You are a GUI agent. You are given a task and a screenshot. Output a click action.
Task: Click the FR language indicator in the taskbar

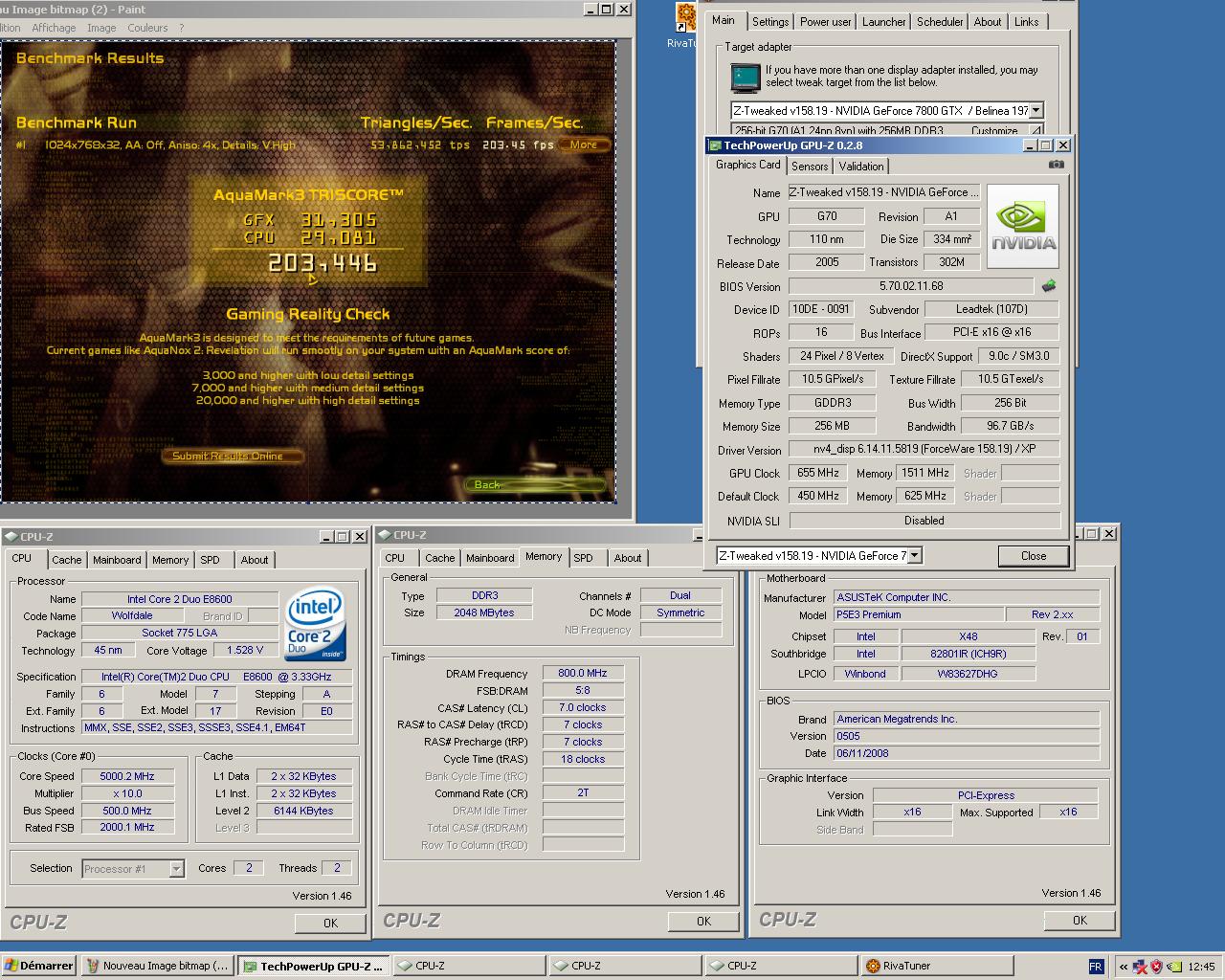pyautogui.click(x=1096, y=967)
